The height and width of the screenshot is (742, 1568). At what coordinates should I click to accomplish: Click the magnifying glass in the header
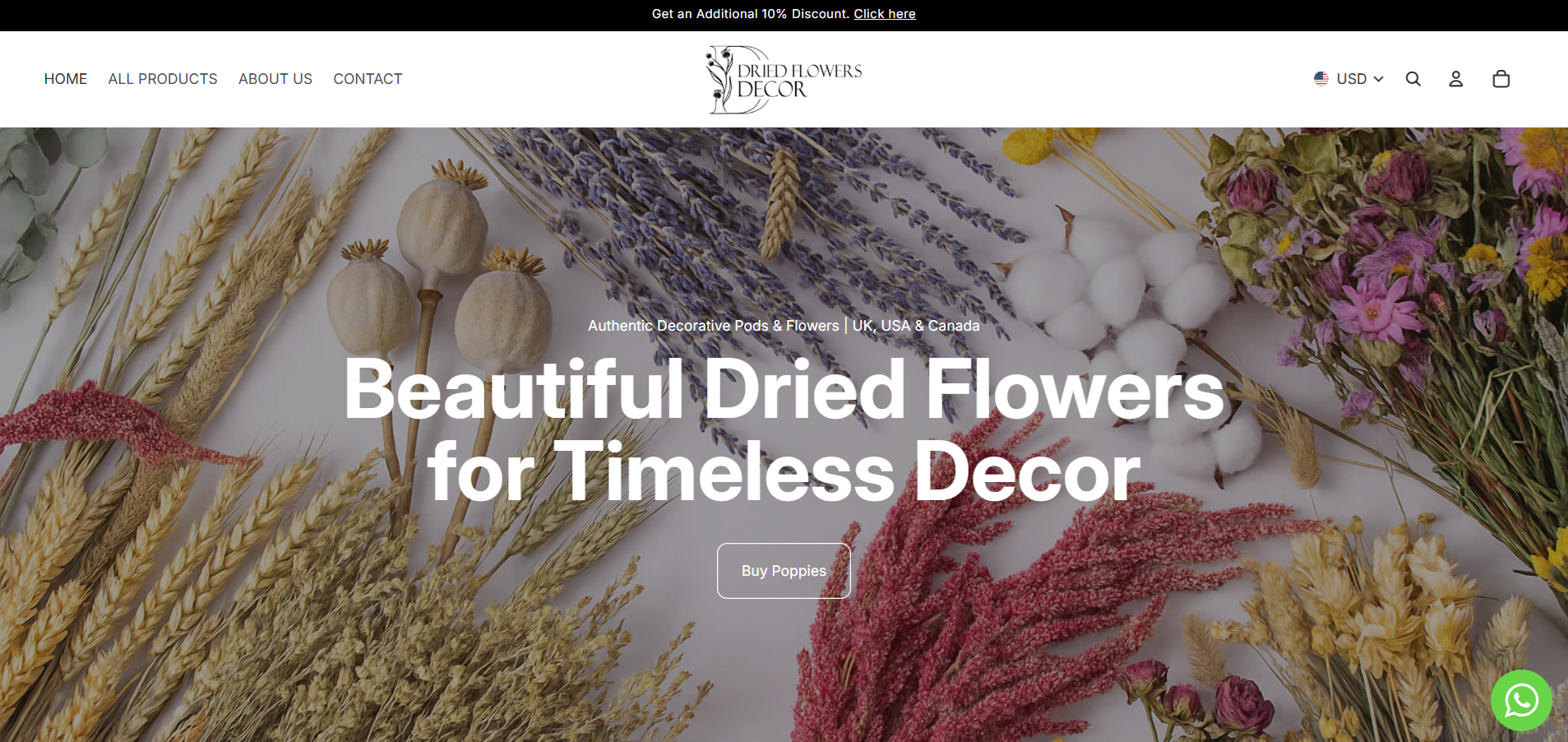pyautogui.click(x=1413, y=78)
